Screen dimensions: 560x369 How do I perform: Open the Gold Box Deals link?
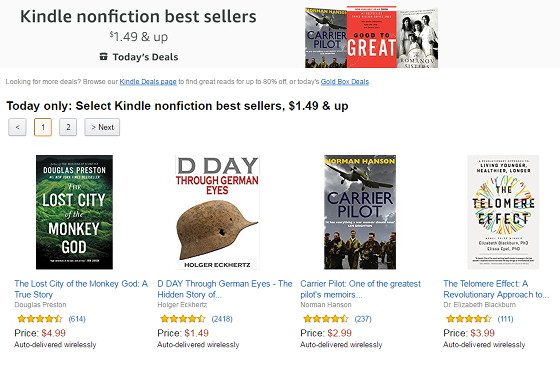(345, 81)
